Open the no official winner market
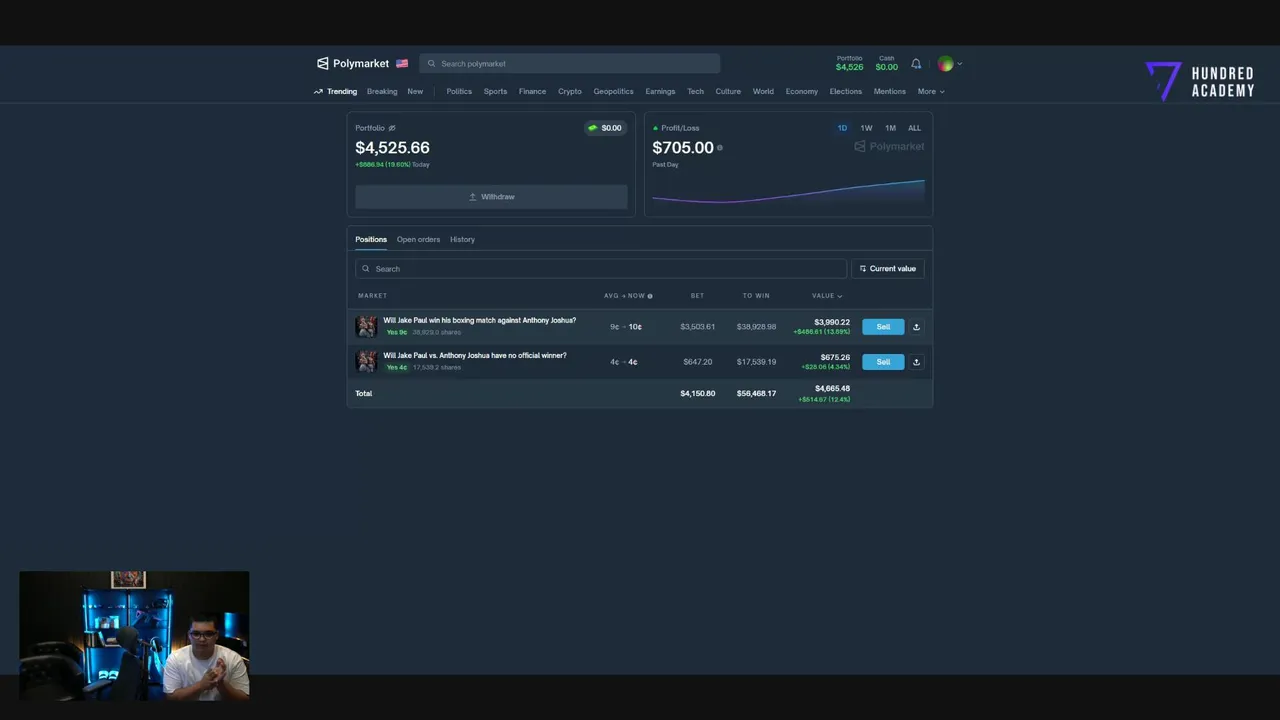 pos(474,356)
